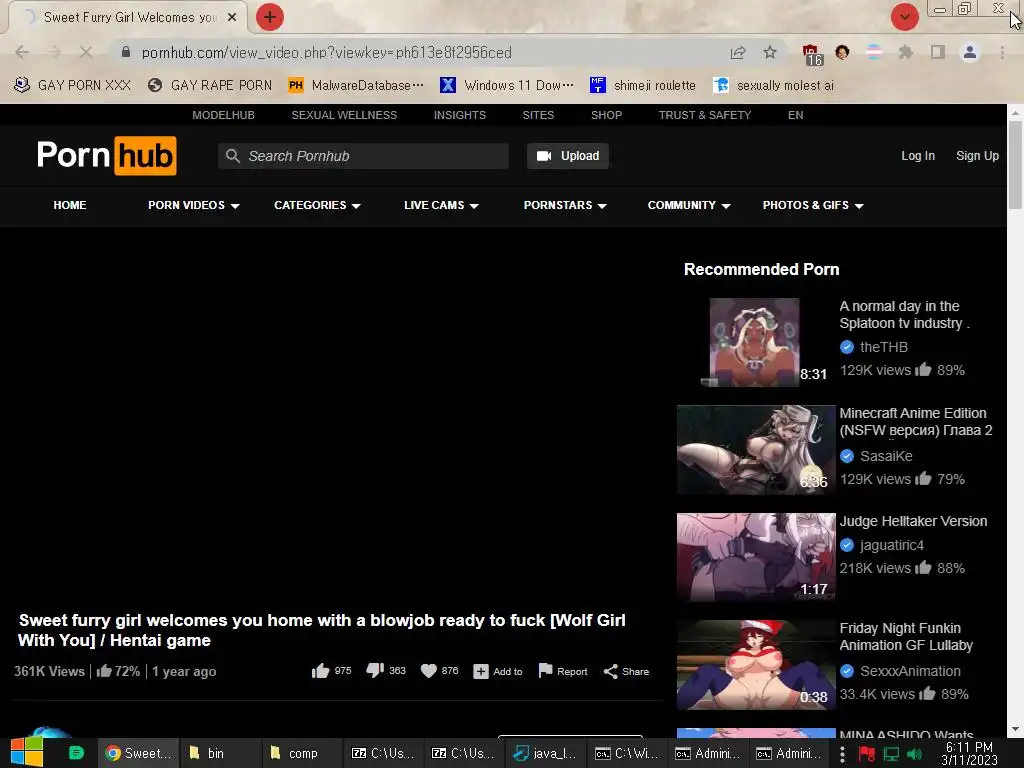Click the browser forward arrow

[54, 52]
